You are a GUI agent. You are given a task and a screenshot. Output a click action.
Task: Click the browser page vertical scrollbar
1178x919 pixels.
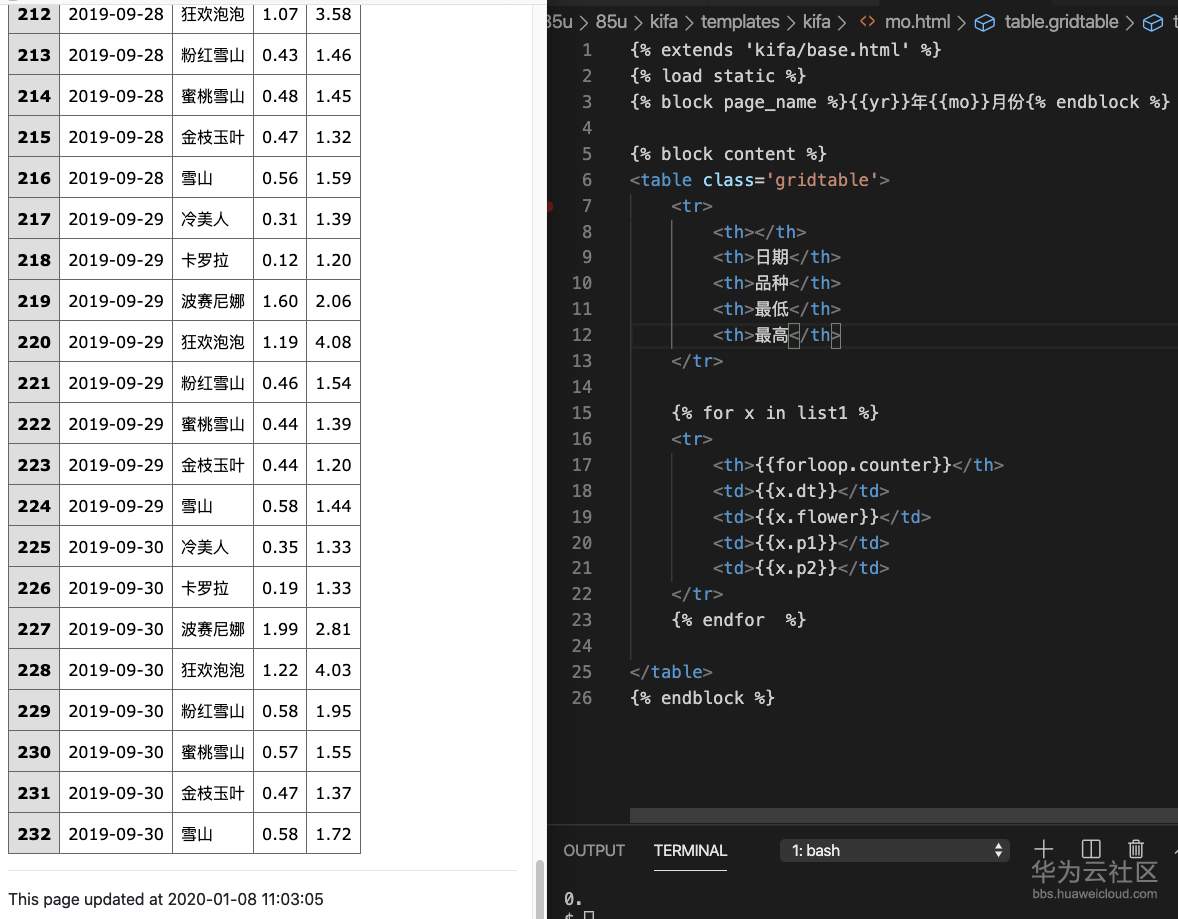coord(539,889)
